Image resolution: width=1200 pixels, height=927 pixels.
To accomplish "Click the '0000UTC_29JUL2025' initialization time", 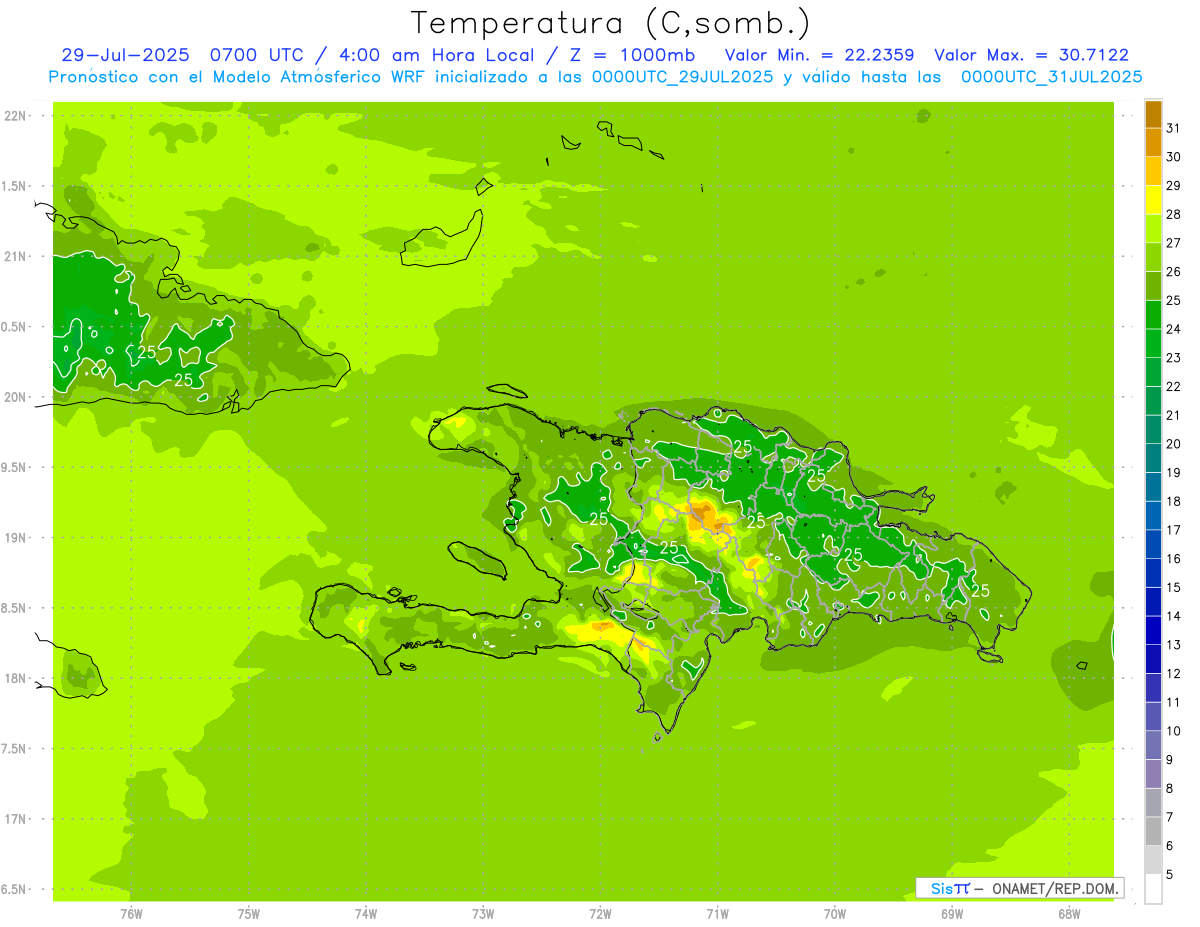I will tap(682, 77).
